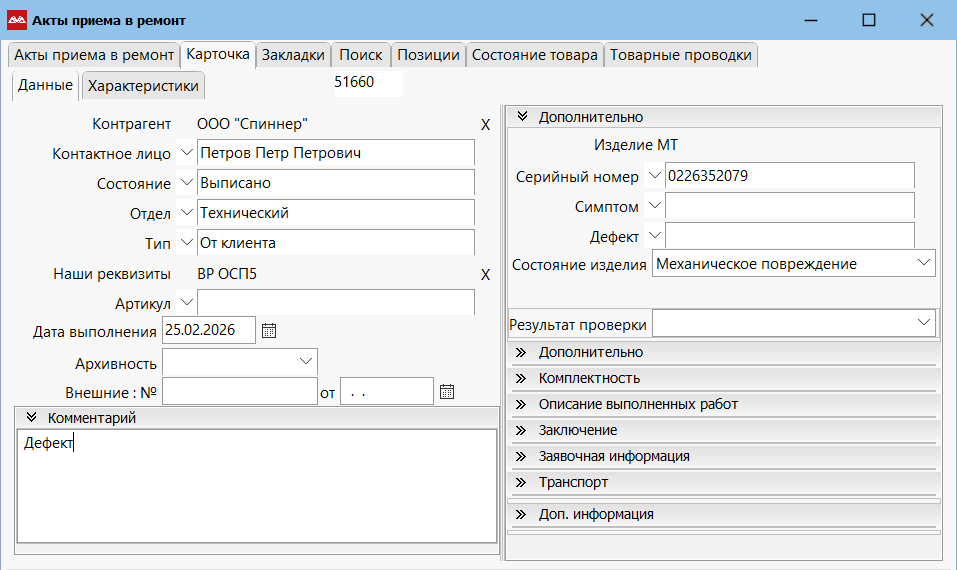957x570 pixels.
Task: Open Серийный номер lookup arrow
Action: tap(654, 176)
